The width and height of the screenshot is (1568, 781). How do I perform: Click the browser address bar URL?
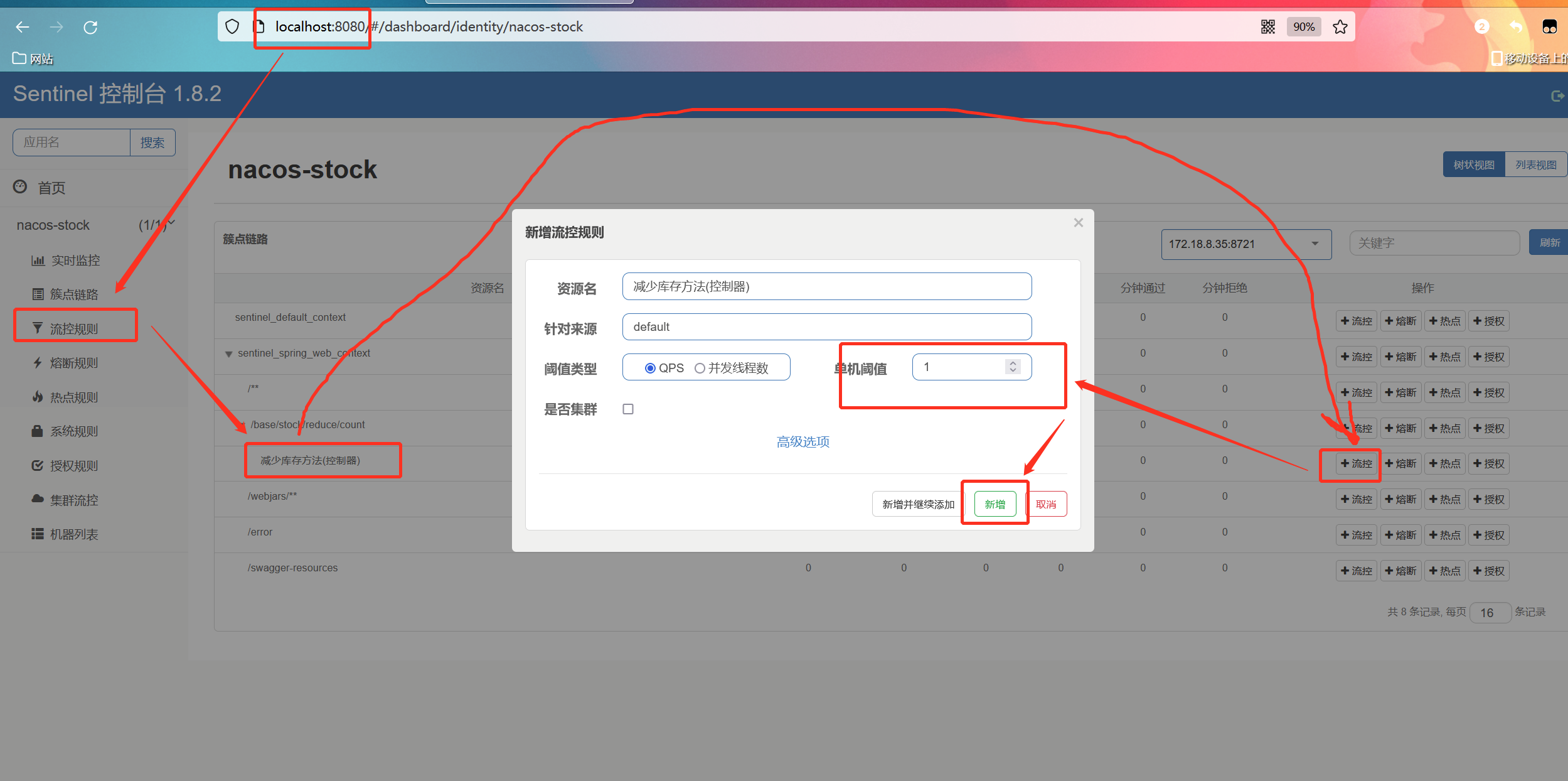coord(429,26)
